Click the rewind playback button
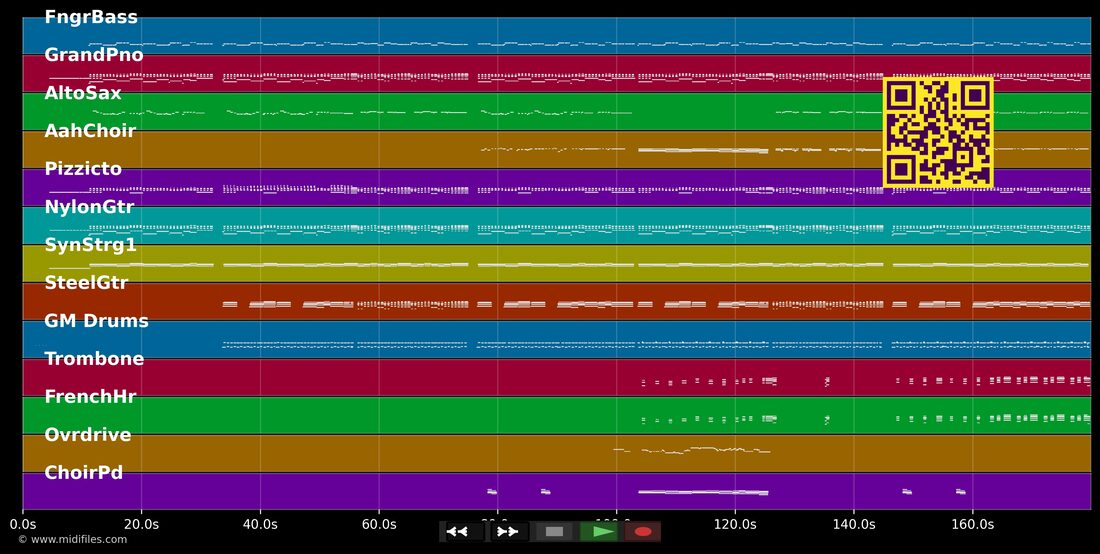 pyautogui.click(x=464, y=532)
